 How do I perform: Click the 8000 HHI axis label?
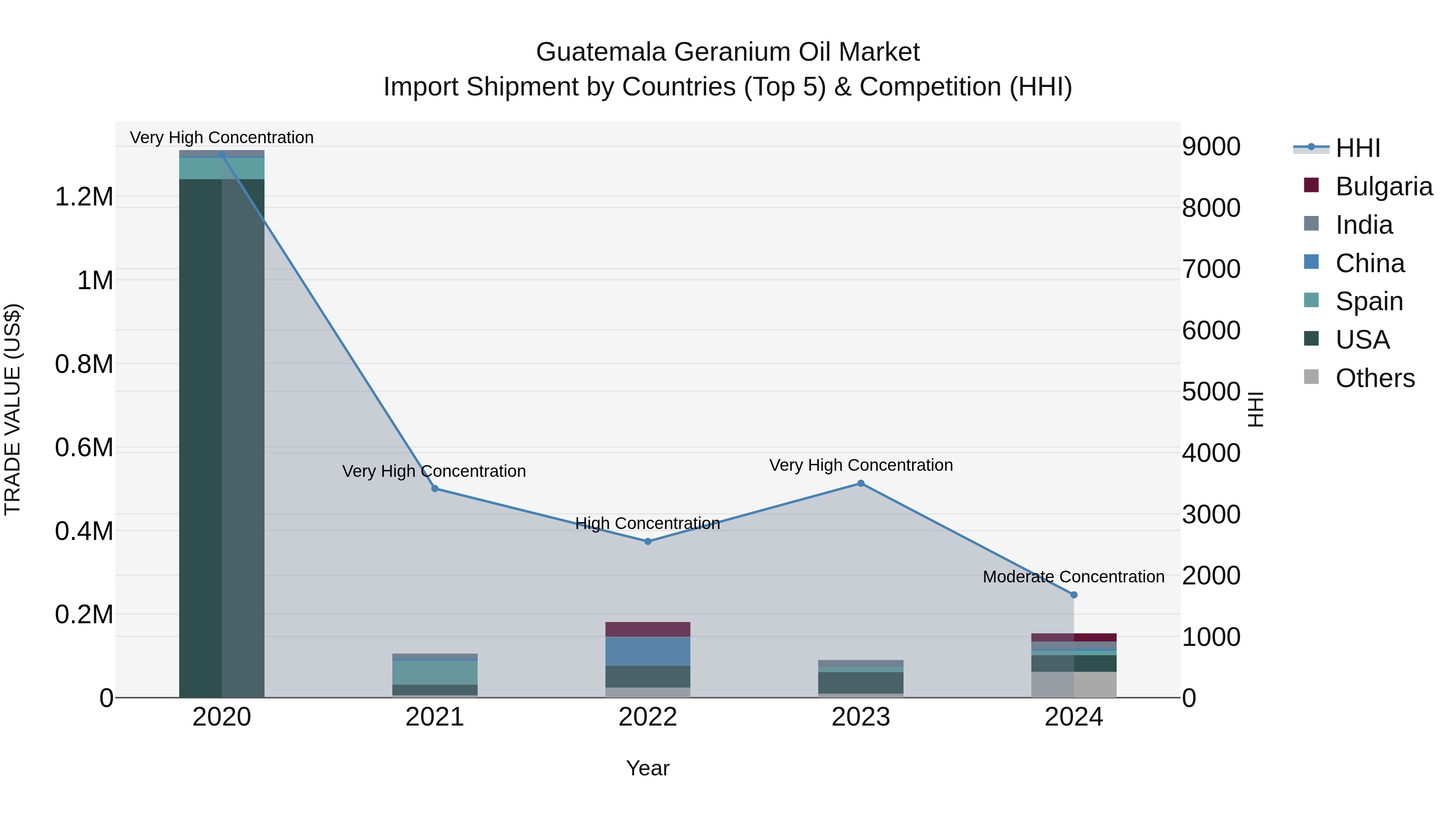click(x=1211, y=207)
